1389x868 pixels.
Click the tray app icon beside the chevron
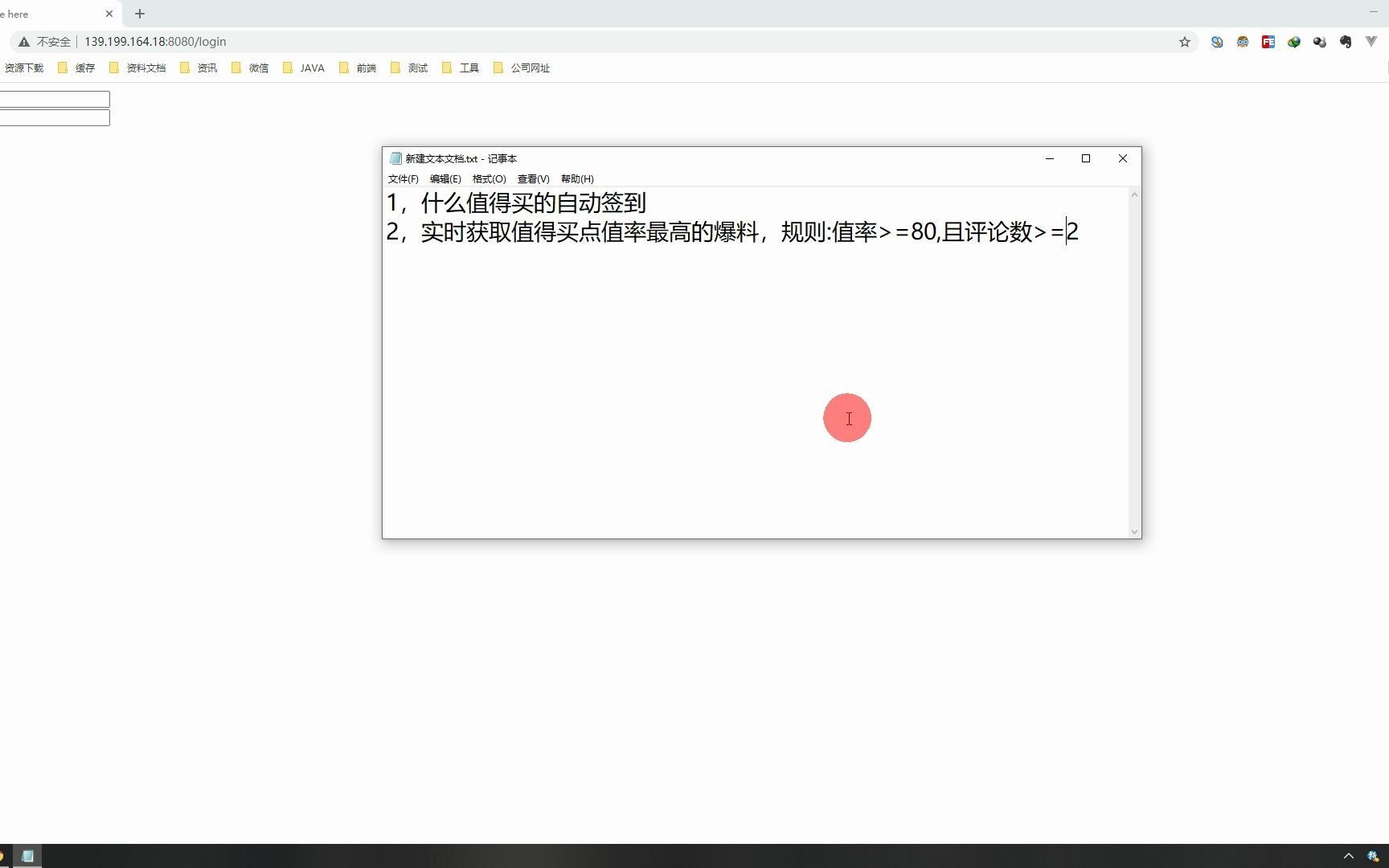click(x=1373, y=856)
